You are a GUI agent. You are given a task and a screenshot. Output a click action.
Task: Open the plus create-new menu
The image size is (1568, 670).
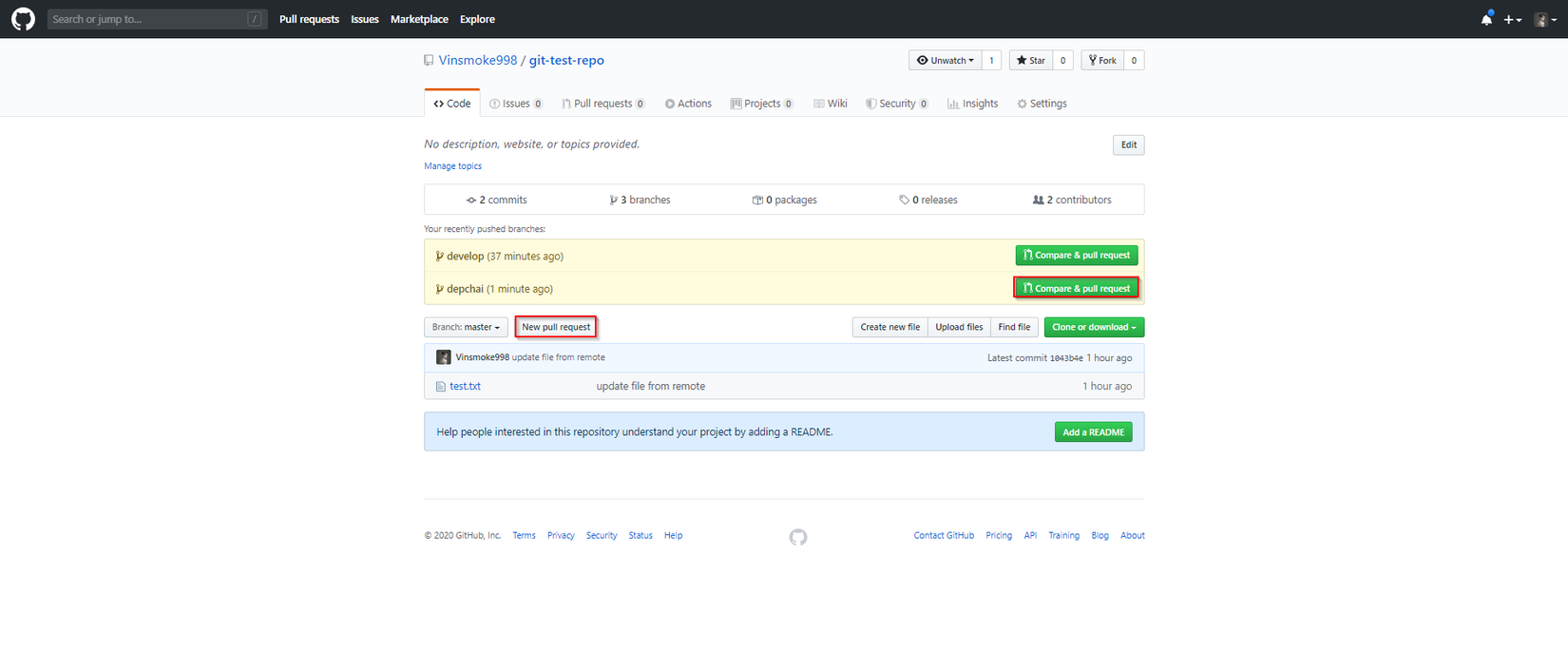coord(1512,19)
